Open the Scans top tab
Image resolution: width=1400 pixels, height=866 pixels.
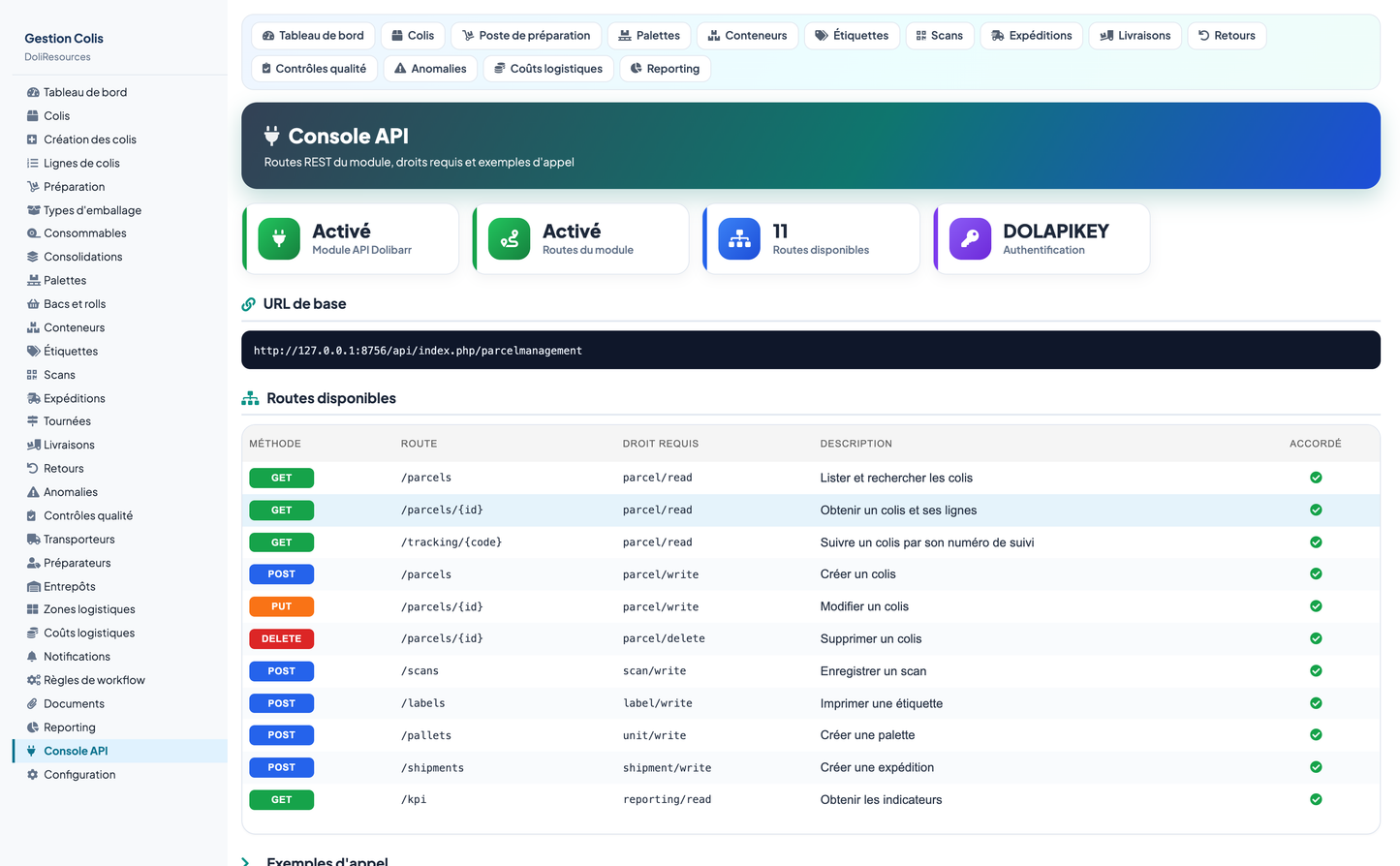(939, 36)
